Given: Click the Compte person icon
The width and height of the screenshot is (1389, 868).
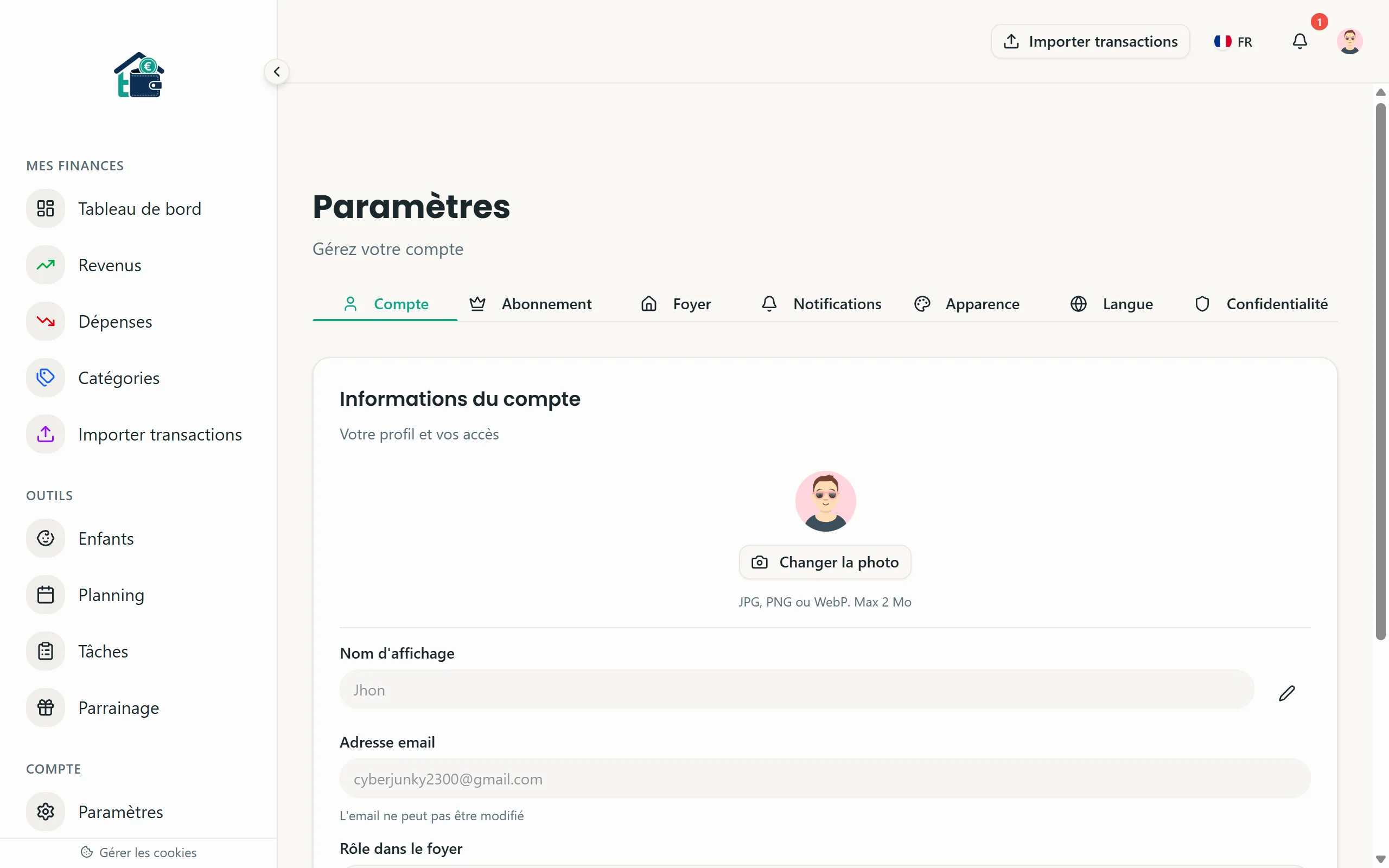Looking at the screenshot, I should 350,304.
